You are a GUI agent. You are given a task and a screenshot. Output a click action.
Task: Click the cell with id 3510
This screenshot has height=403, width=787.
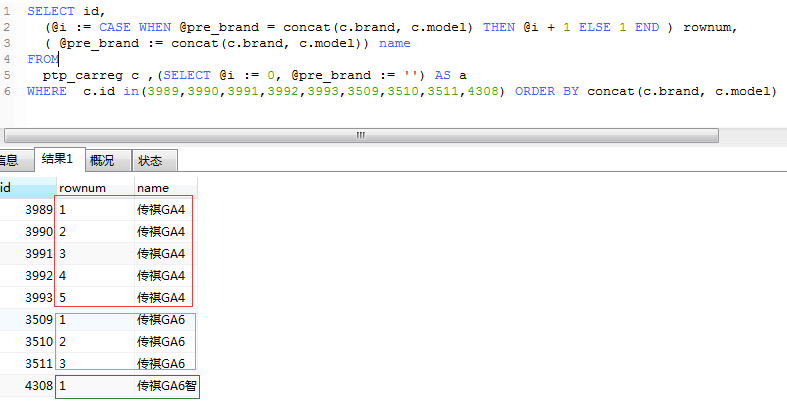coord(28,342)
